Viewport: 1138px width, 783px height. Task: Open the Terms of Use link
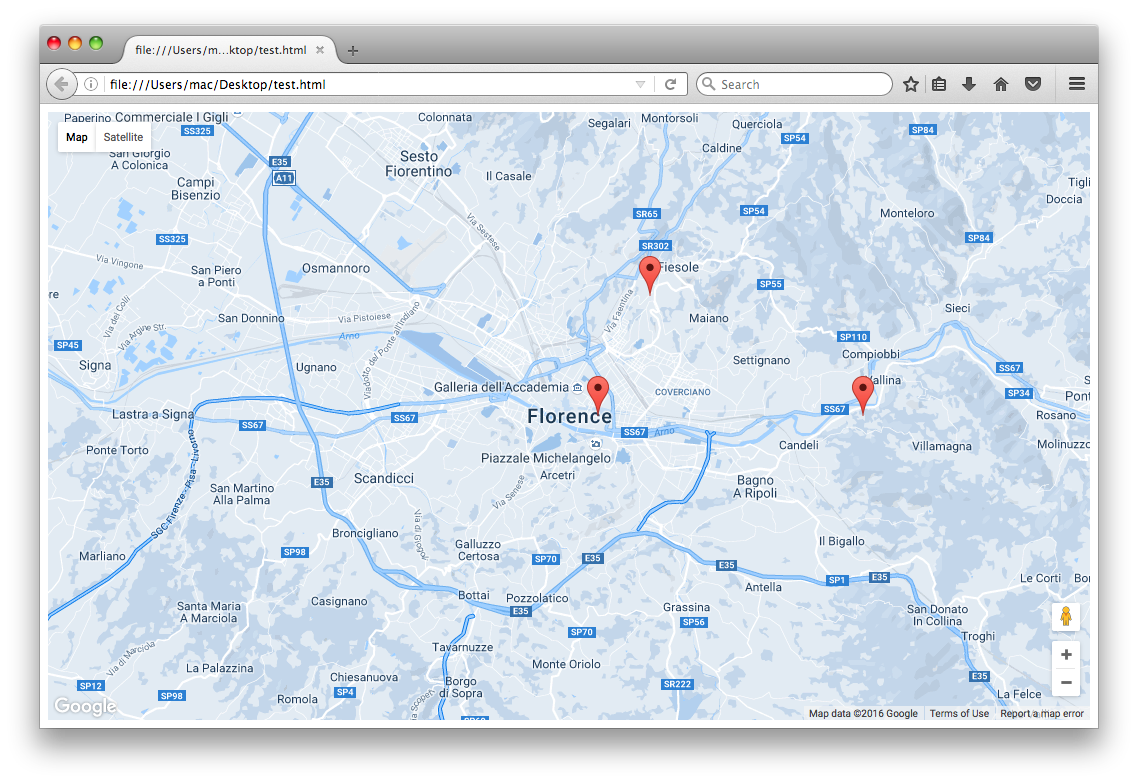coord(959,713)
